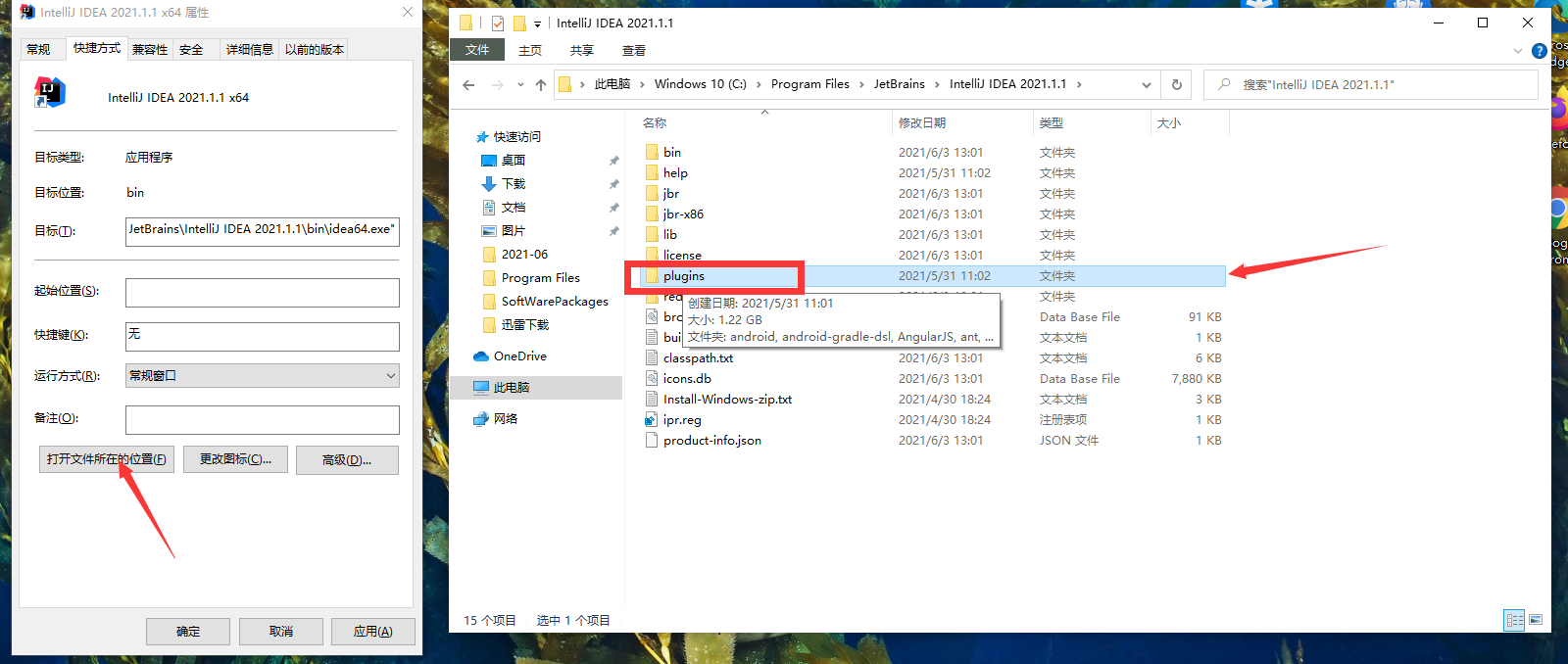Expand chevron after Program Files in address bar
The image size is (1568, 664).
click(861, 85)
